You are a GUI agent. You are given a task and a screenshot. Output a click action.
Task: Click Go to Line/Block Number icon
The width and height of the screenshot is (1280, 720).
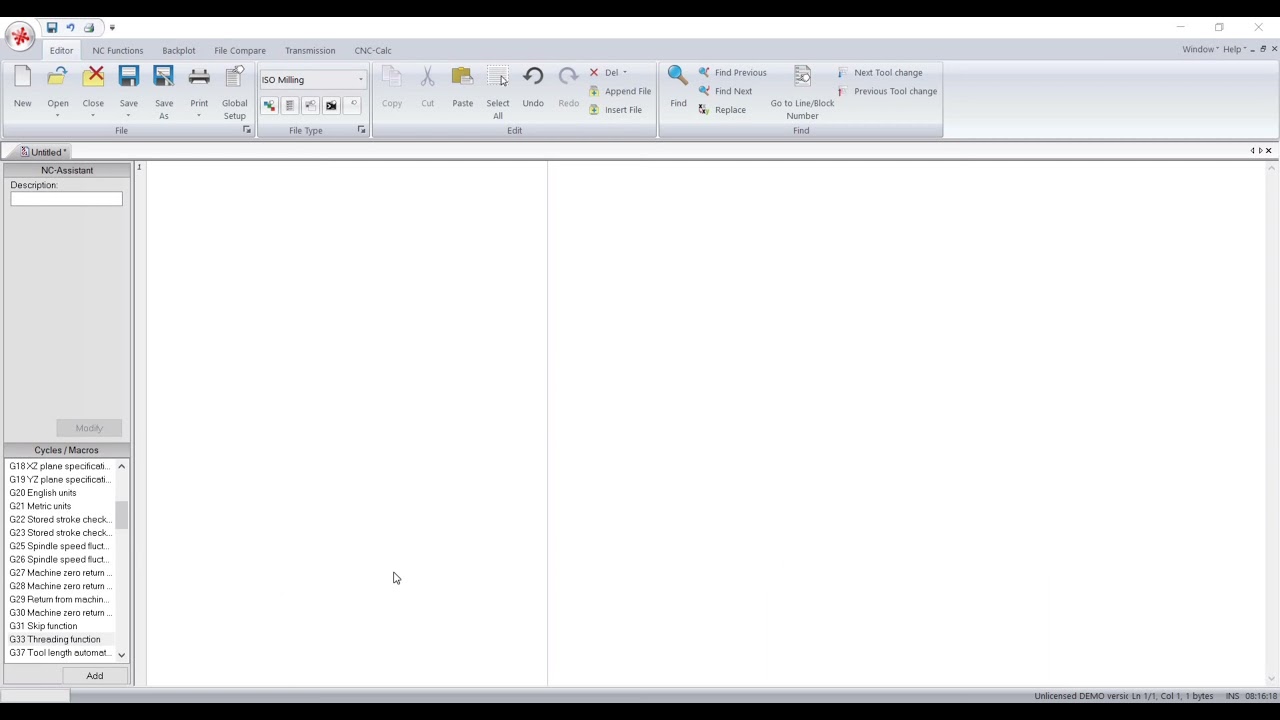pos(802,76)
